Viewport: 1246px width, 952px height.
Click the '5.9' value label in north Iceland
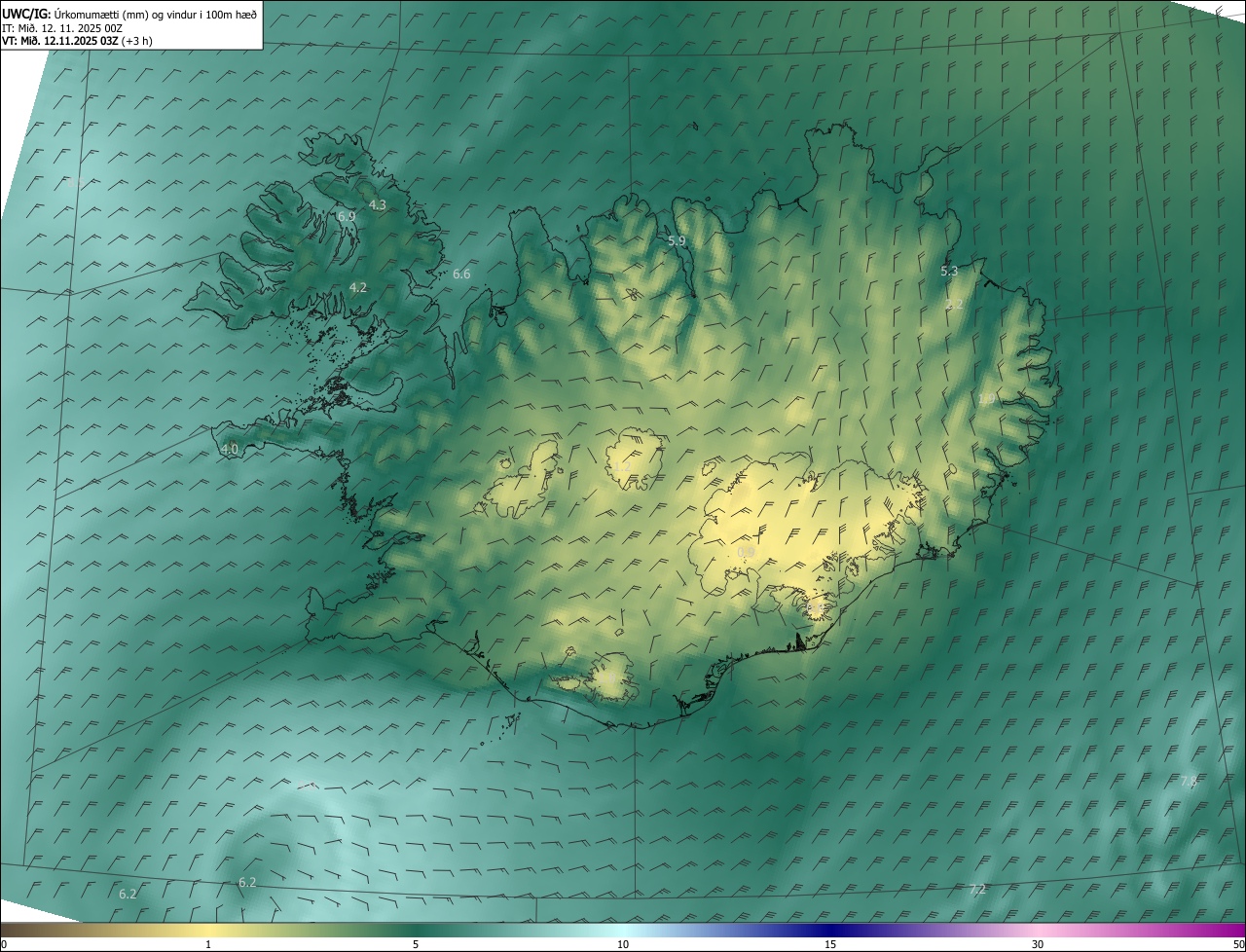(677, 240)
